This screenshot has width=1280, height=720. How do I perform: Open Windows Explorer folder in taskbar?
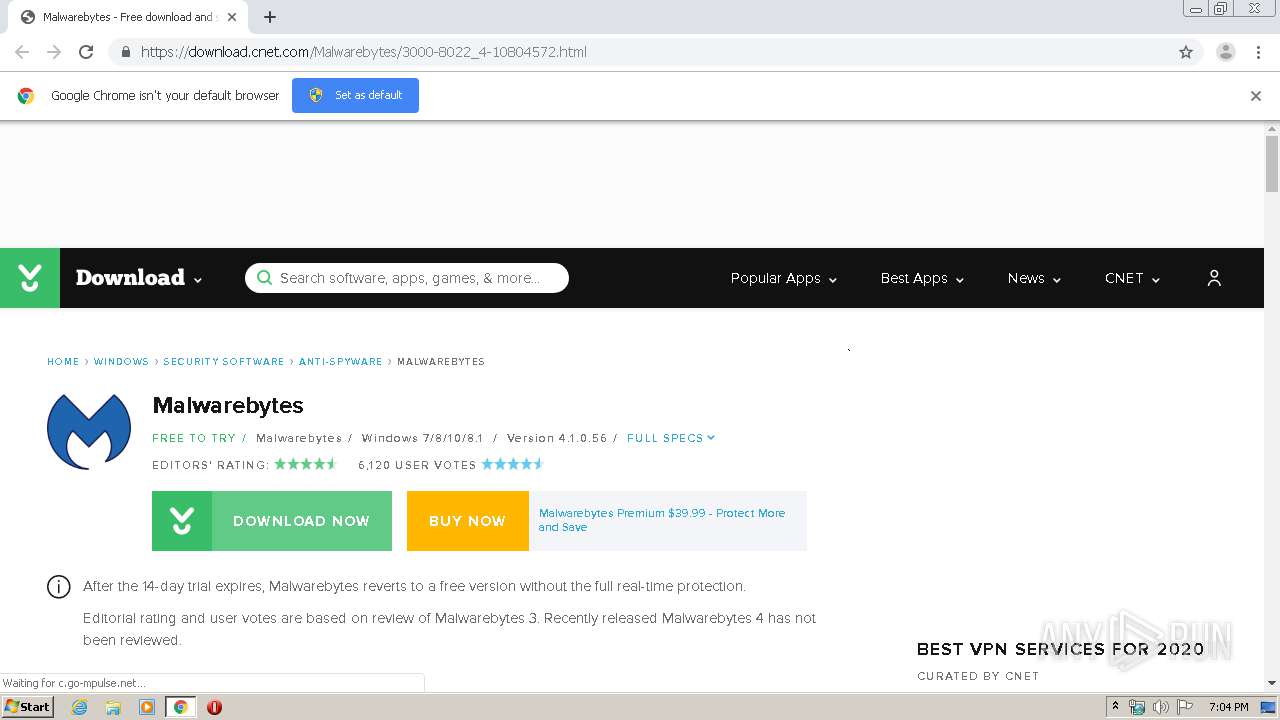pos(113,707)
